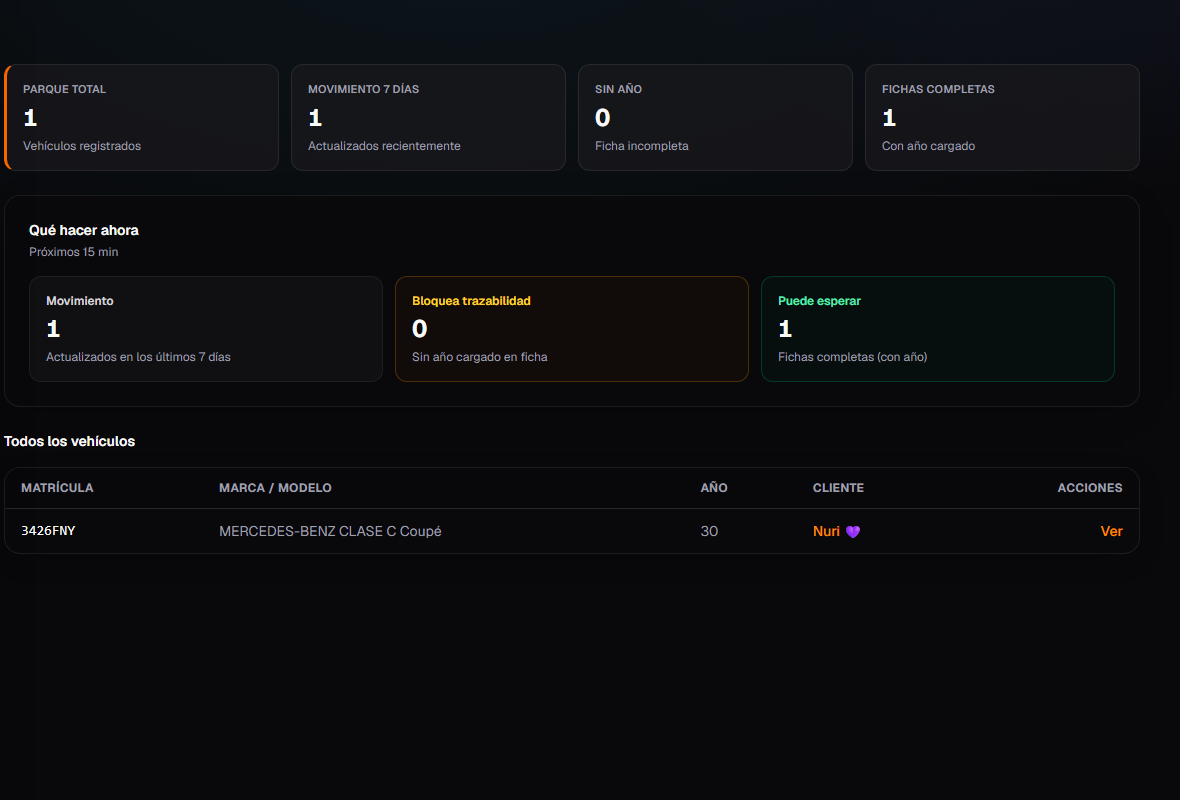Click MERCEDES-BENZ CLASE C Coupé cell

(330, 531)
